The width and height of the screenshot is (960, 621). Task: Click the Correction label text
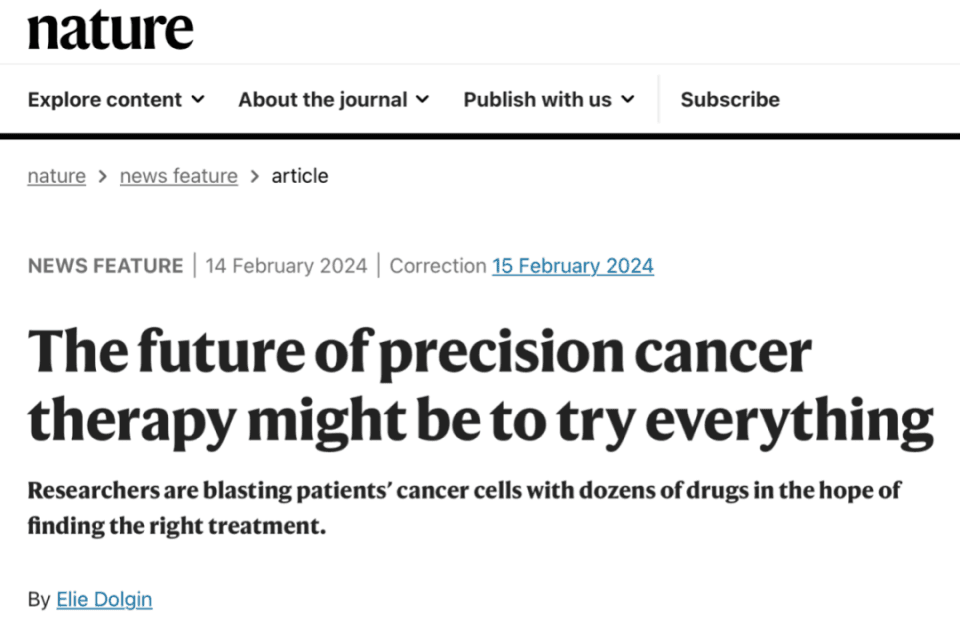[x=438, y=266]
